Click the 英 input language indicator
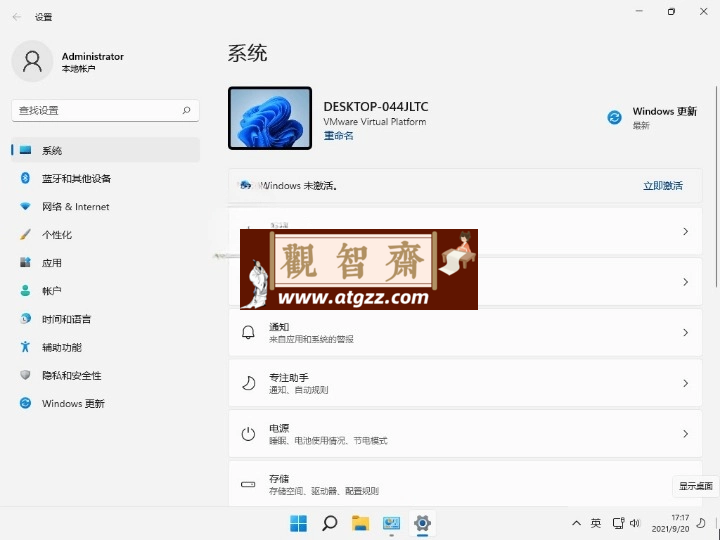720x540 pixels. [x=596, y=523]
